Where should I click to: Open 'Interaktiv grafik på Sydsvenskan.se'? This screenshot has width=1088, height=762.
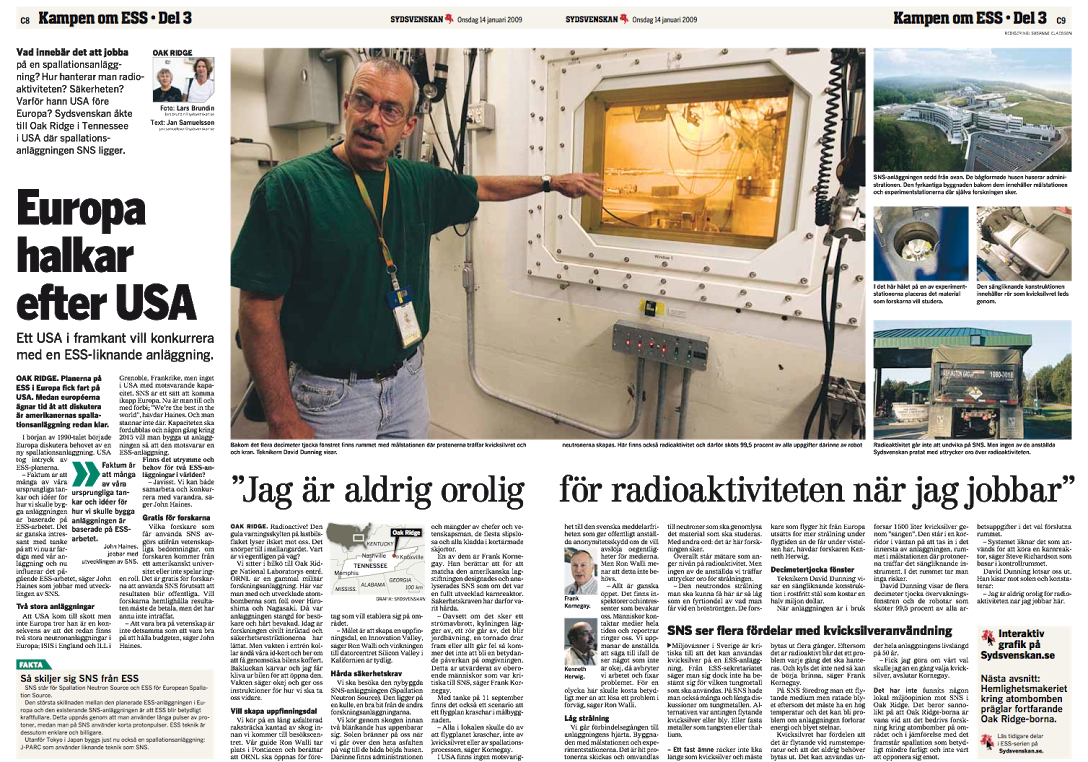point(1026,644)
